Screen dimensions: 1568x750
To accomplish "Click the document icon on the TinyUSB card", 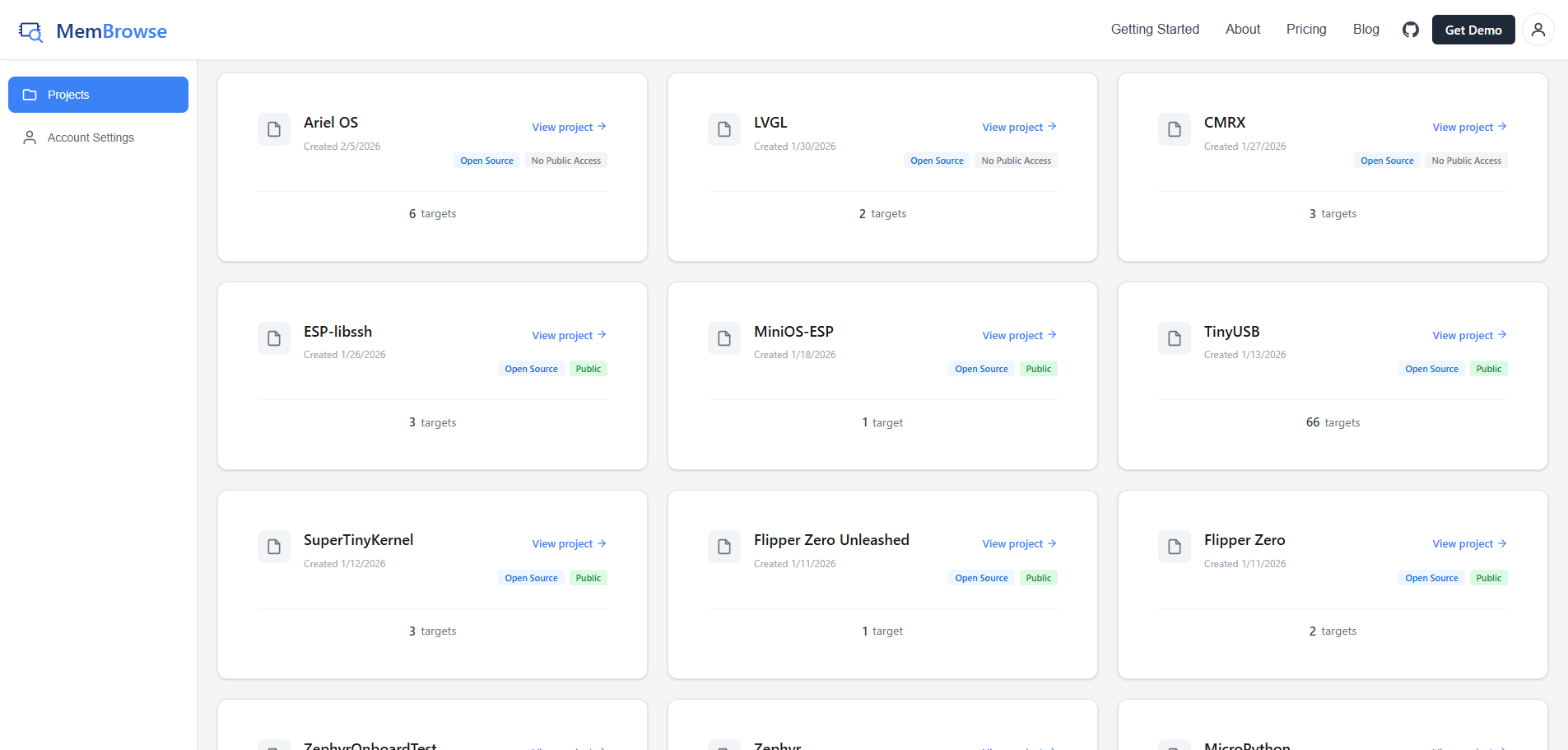I will [1175, 338].
